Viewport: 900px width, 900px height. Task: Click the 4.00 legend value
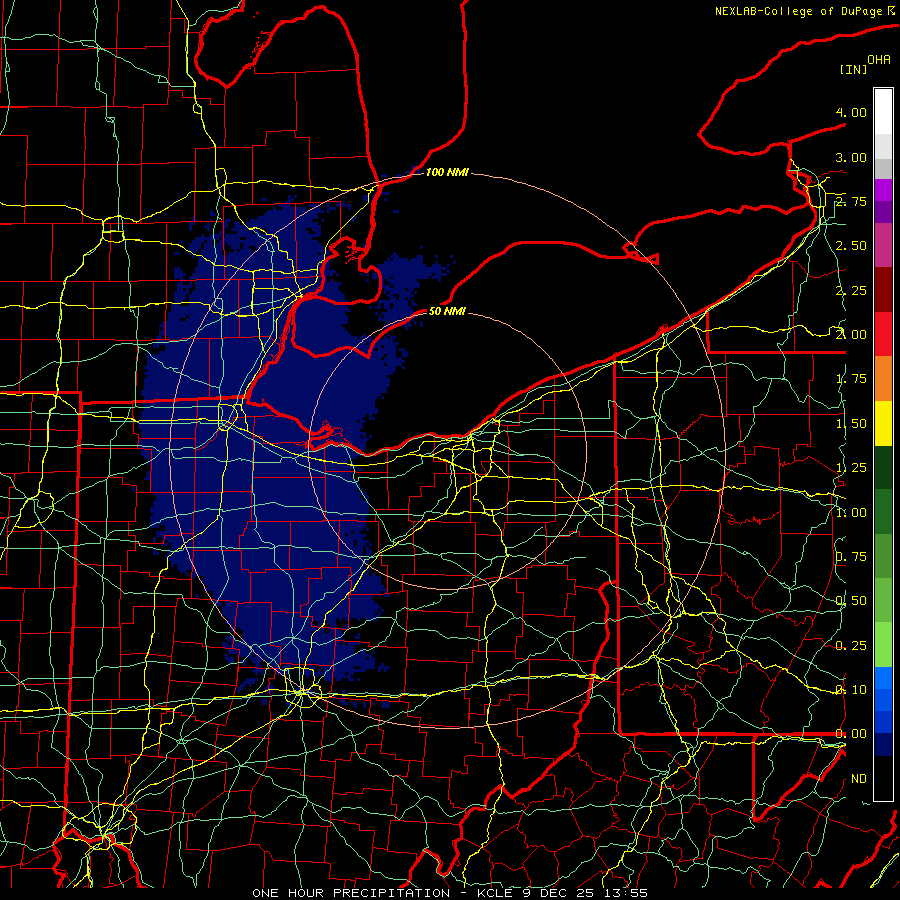pyautogui.click(x=851, y=112)
